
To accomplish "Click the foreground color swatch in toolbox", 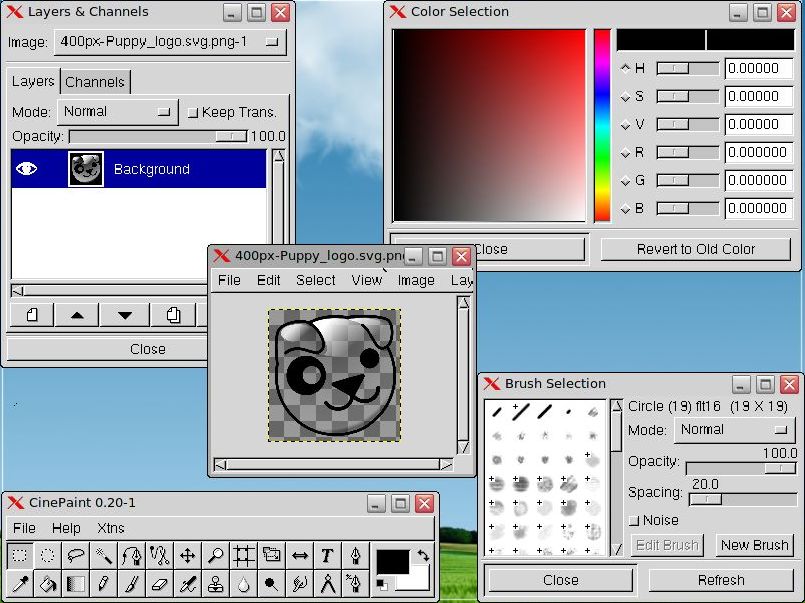I will tap(393, 562).
